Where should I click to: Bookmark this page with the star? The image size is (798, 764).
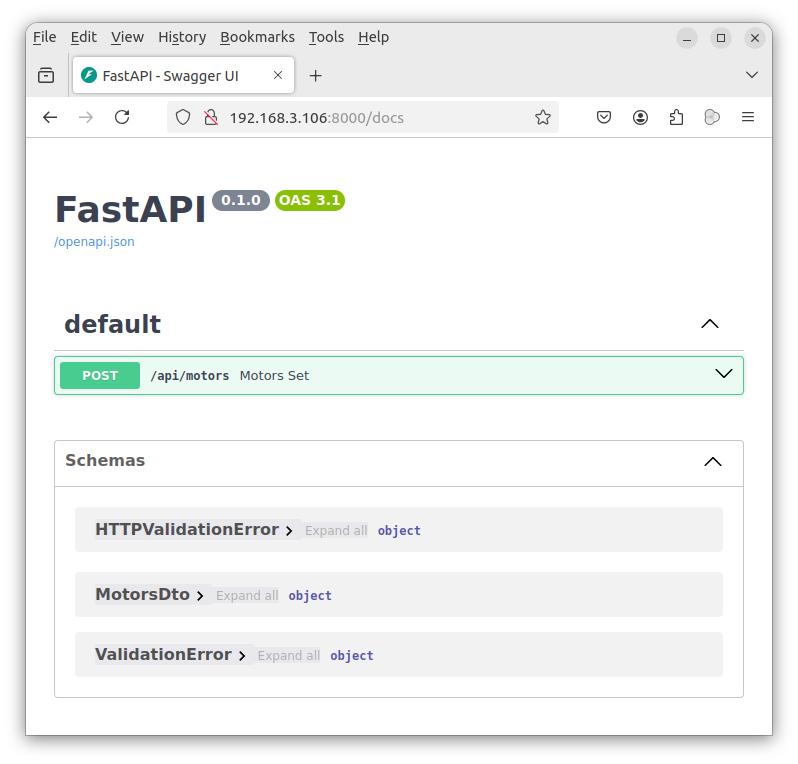543,118
